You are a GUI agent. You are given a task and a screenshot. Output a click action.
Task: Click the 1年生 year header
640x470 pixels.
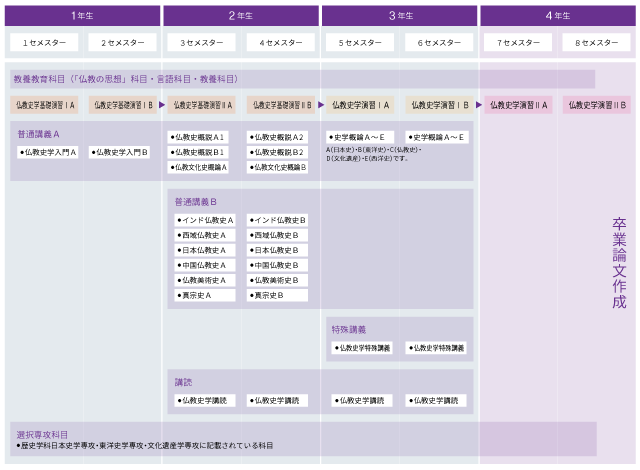(x=82, y=16)
